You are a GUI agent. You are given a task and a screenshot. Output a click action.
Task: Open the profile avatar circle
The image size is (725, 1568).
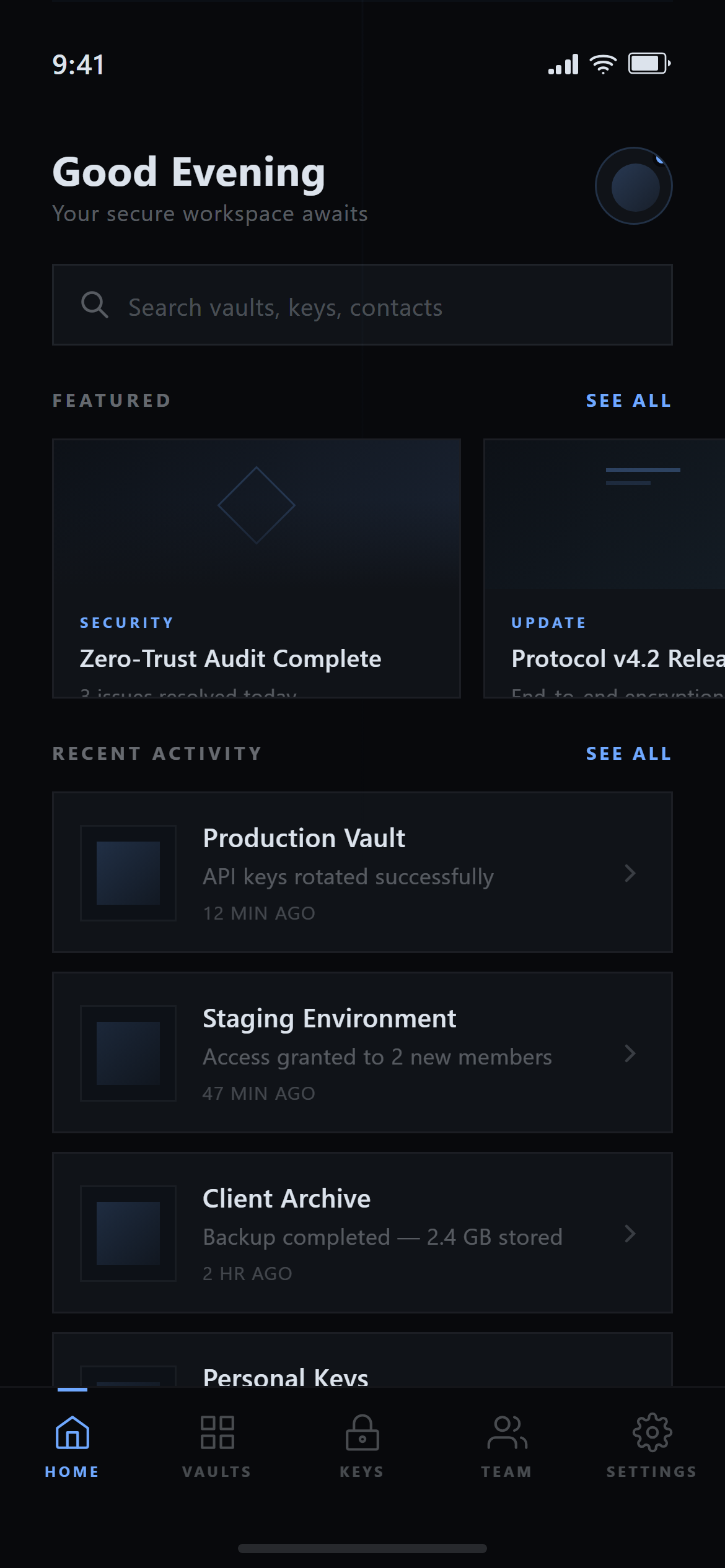click(x=634, y=186)
